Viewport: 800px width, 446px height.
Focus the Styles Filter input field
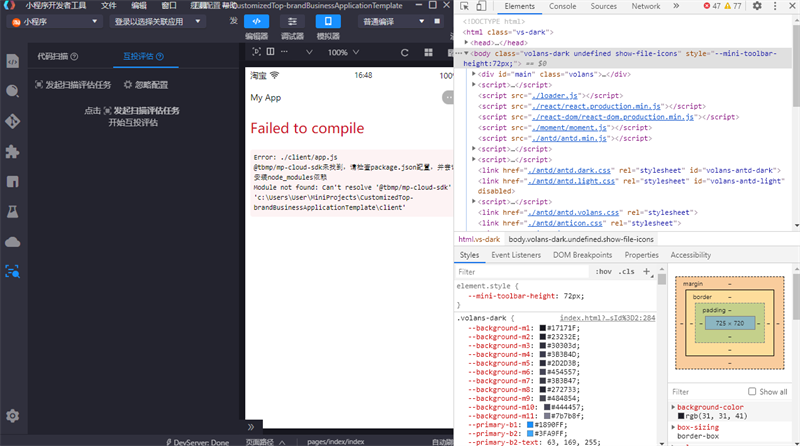(x=521, y=272)
